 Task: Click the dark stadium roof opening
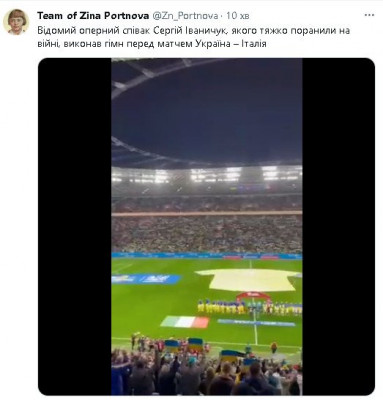coord(207,112)
